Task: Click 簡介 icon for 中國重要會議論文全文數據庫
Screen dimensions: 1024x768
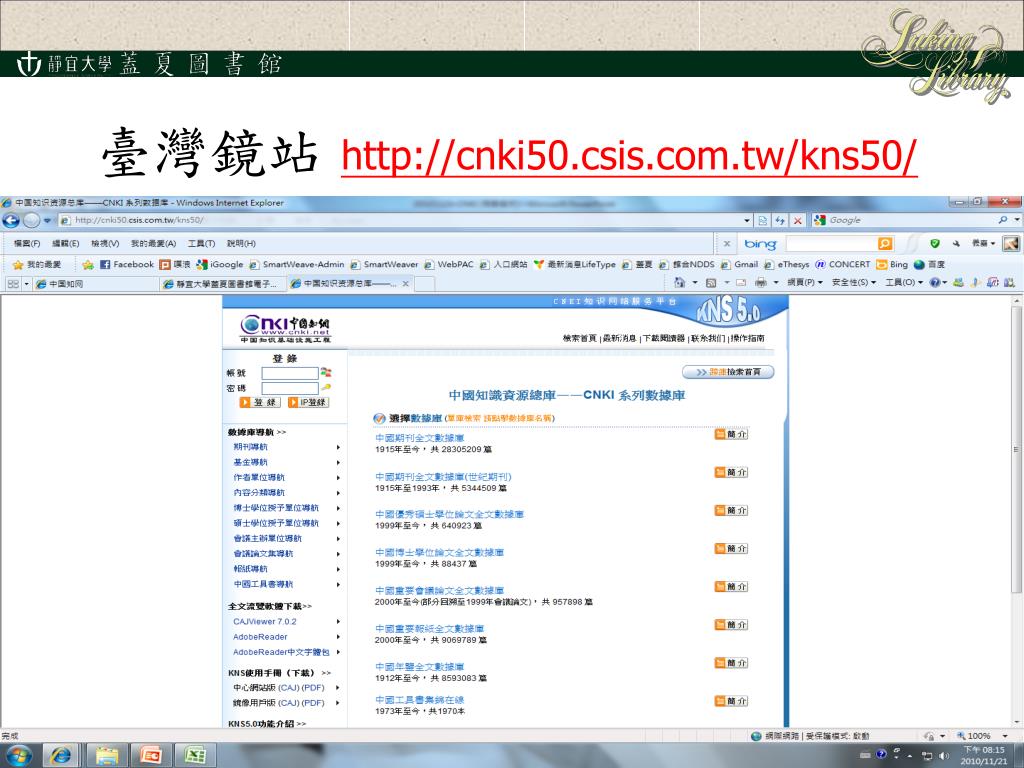Action: 731,587
